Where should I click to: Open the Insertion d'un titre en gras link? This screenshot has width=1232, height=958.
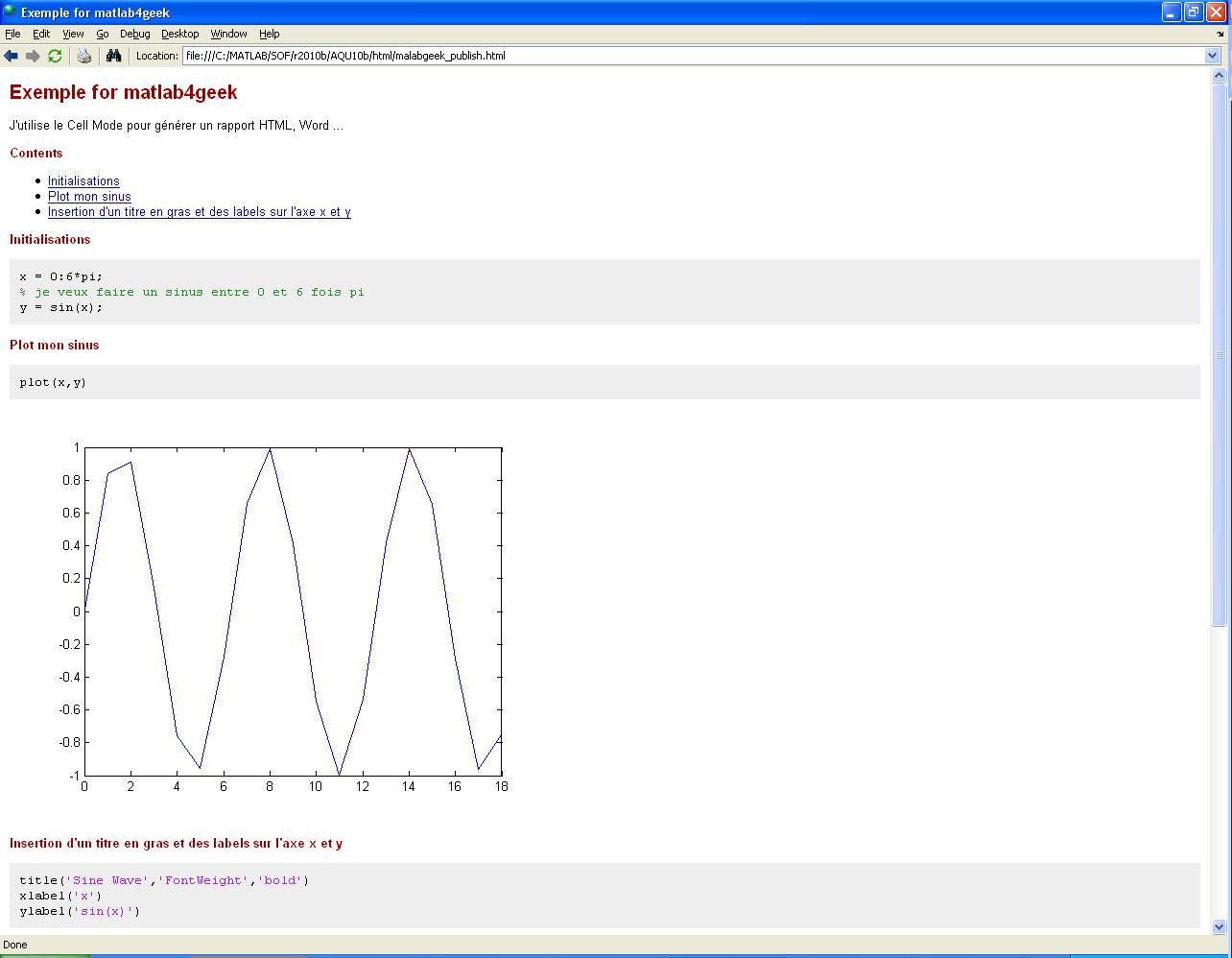[199, 212]
